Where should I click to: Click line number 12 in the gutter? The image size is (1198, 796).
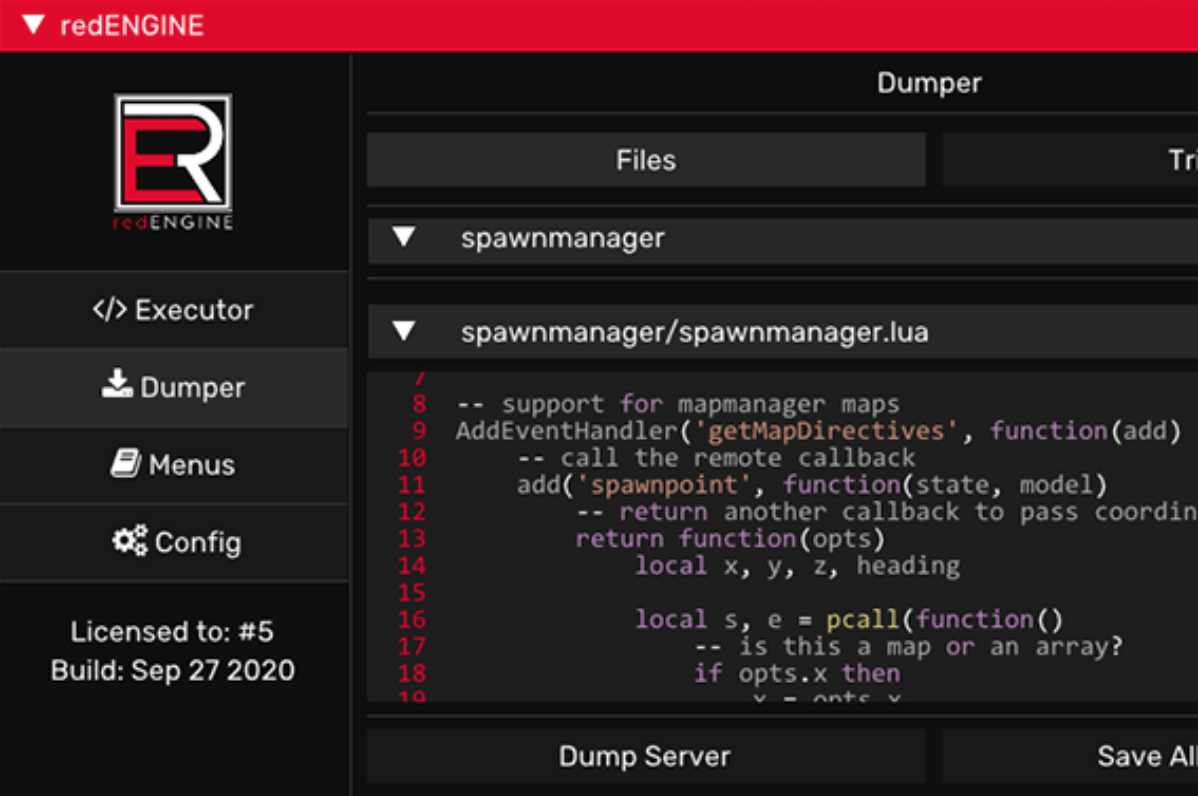click(412, 512)
